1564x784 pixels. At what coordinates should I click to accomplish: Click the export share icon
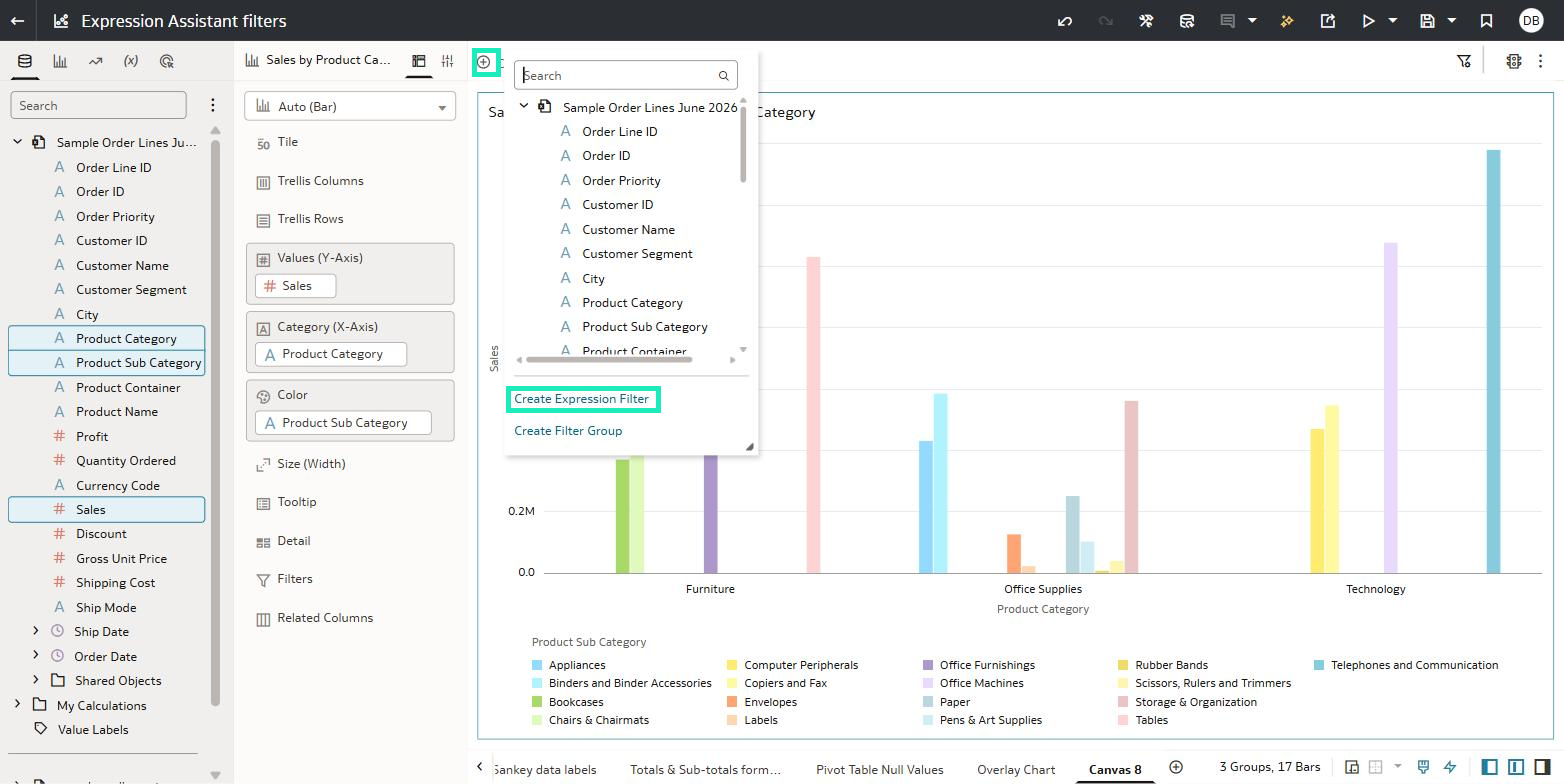pos(1328,21)
